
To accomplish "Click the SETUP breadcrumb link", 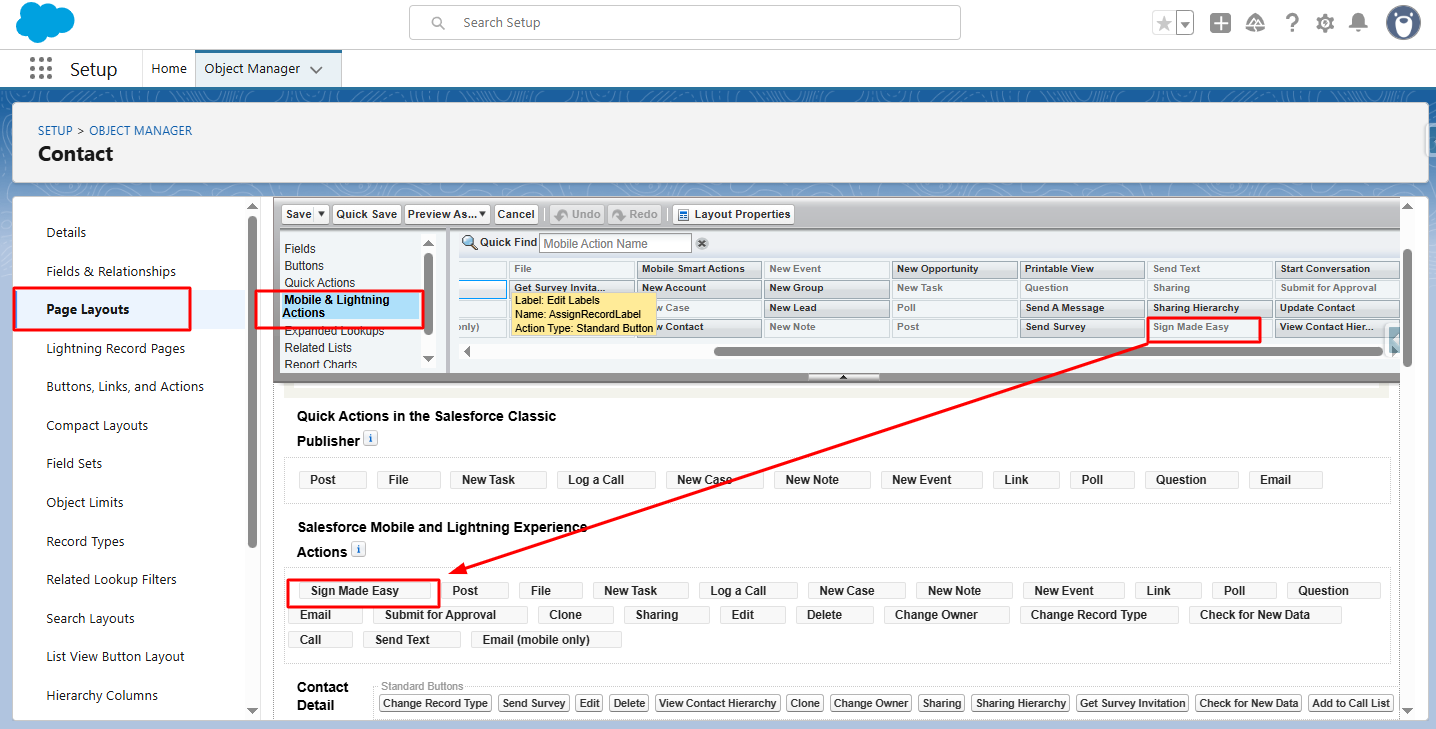I will click(55, 131).
